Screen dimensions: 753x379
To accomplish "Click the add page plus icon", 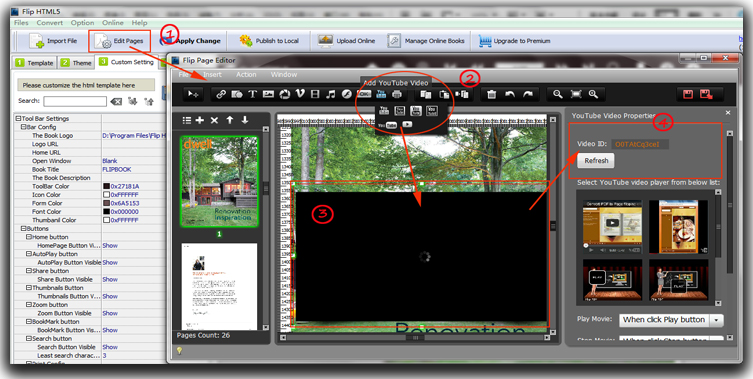I will 200,121.
